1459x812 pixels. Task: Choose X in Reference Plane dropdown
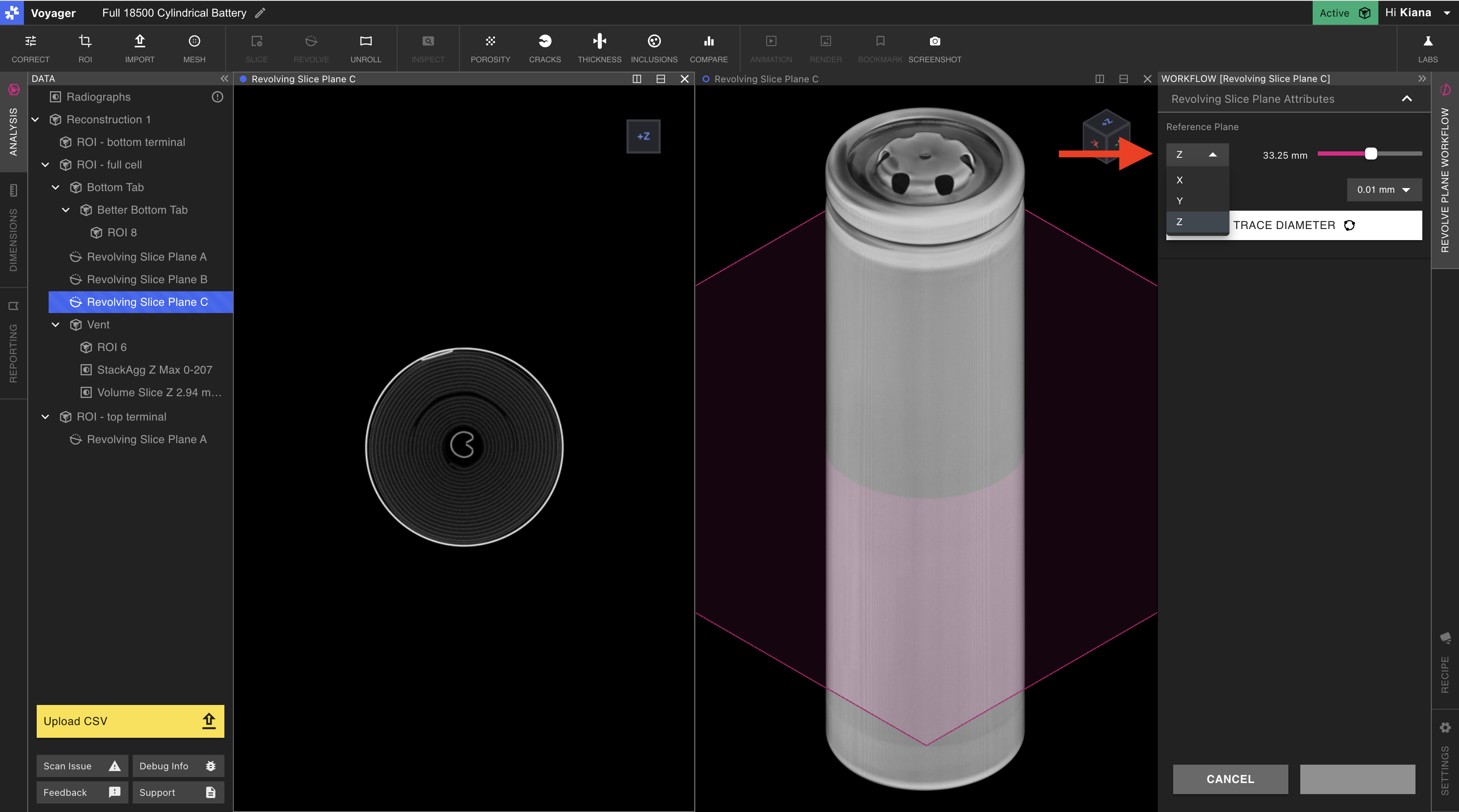pos(1197,180)
